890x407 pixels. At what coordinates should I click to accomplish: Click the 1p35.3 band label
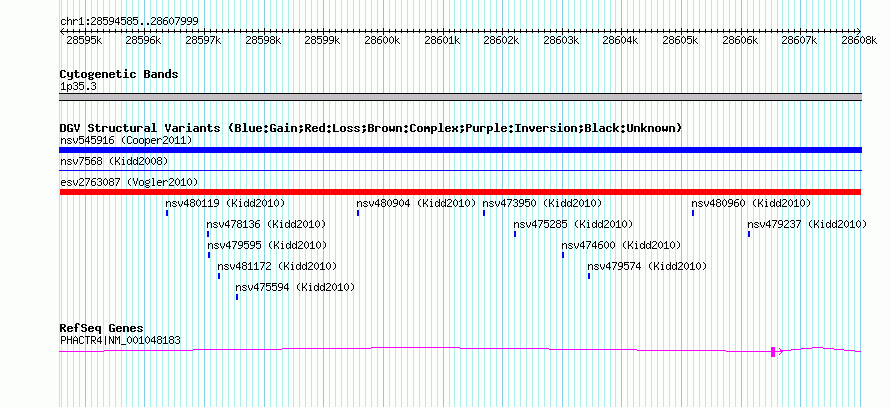pos(78,87)
